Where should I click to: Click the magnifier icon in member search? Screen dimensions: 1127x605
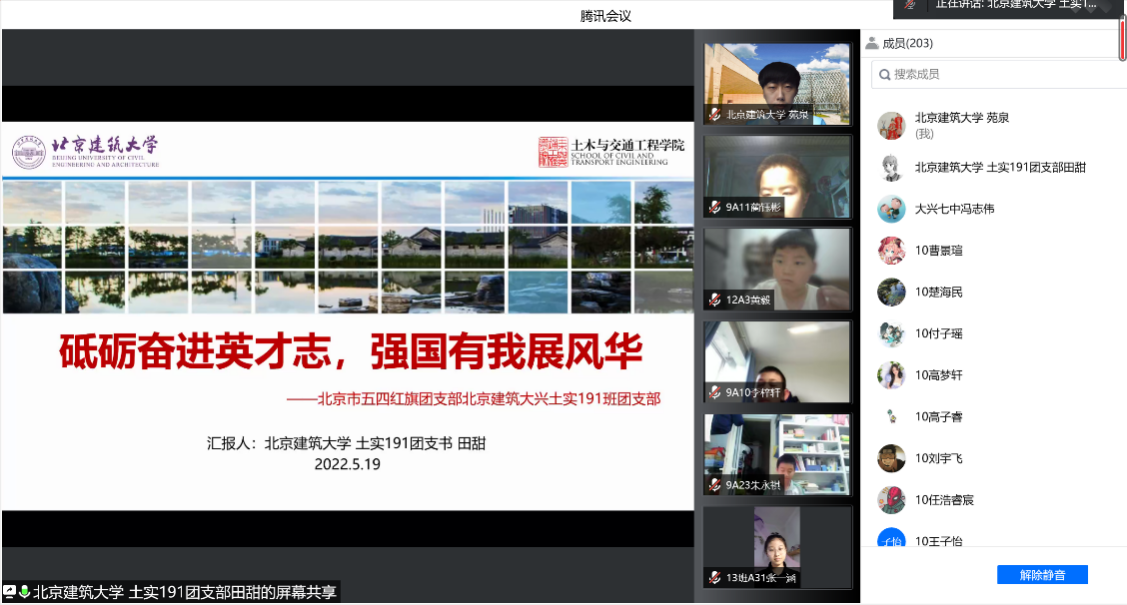point(884,74)
